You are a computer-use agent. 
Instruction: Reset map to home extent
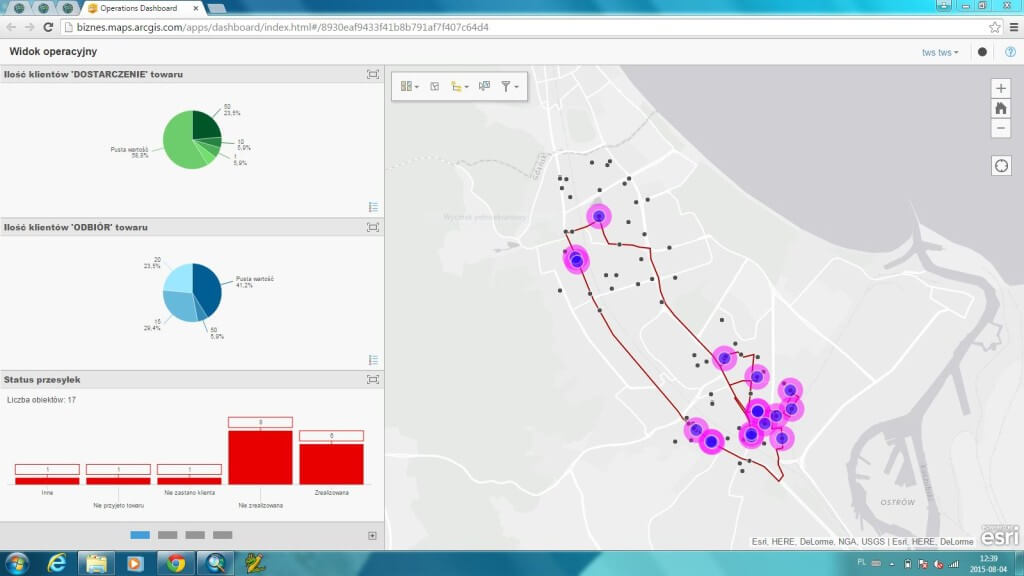click(1001, 108)
